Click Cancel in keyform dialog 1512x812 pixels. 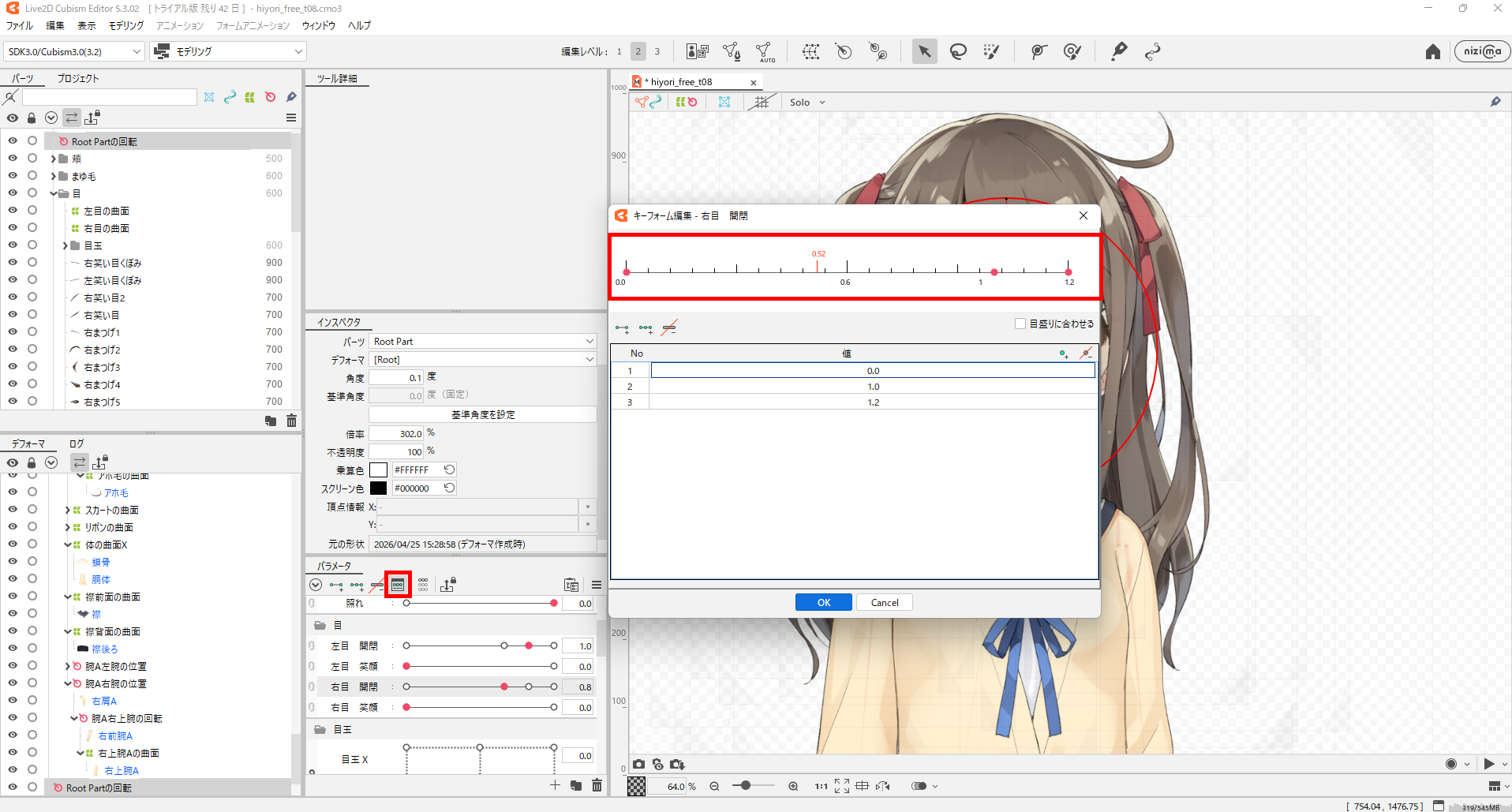[x=885, y=602]
